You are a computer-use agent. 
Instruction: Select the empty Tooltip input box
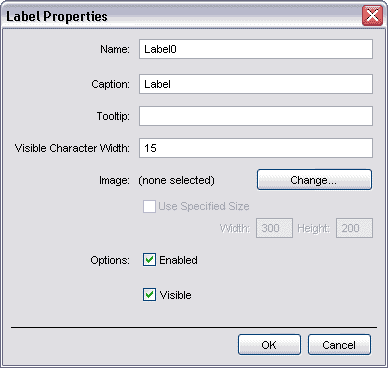(x=256, y=116)
